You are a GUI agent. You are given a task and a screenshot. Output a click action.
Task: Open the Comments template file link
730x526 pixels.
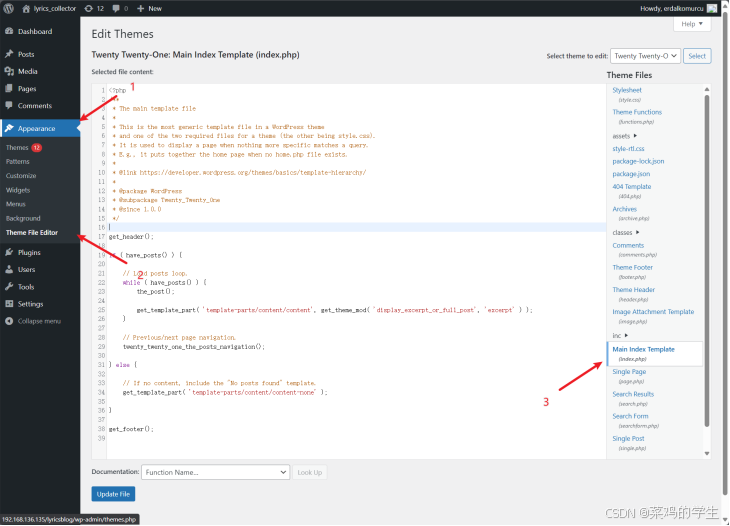click(x=628, y=246)
